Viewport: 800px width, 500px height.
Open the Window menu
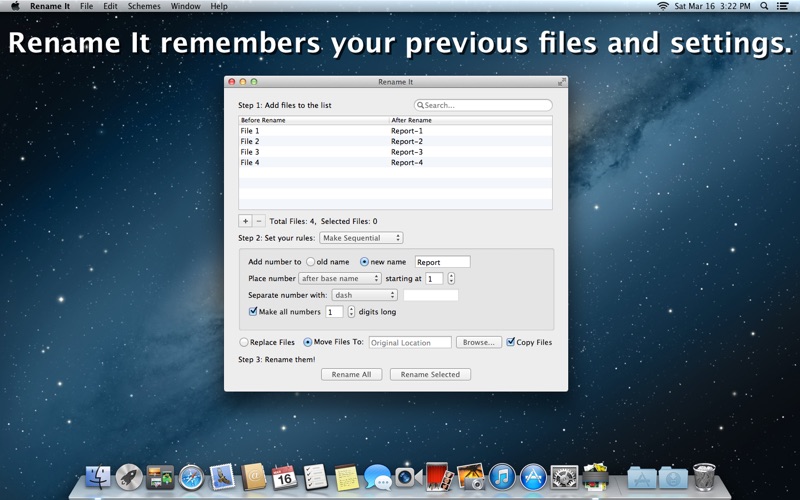(x=185, y=6)
